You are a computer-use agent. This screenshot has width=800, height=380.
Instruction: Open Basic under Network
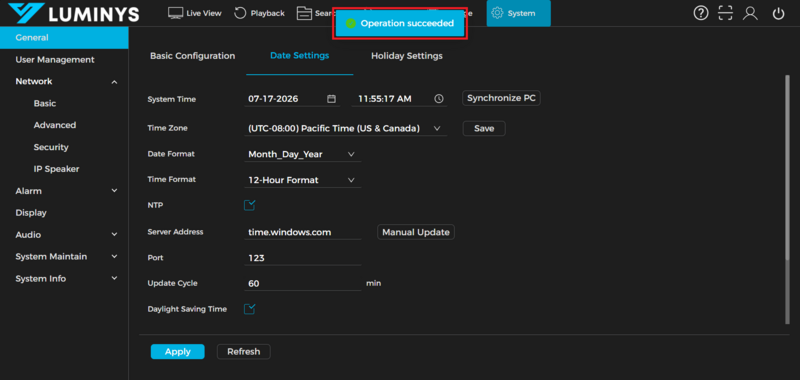click(45, 104)
